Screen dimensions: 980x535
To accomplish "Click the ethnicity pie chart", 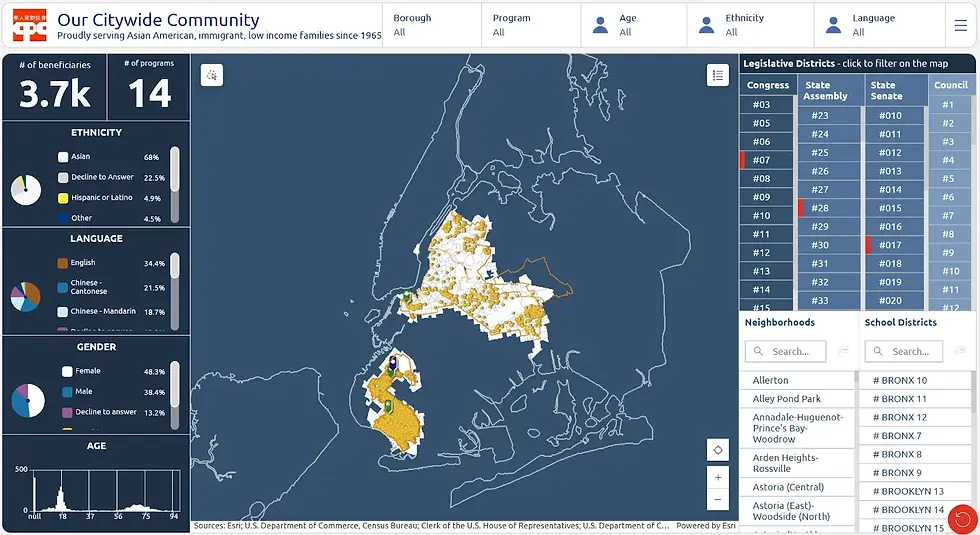I will pyautogui.click(x=26, y=190).
